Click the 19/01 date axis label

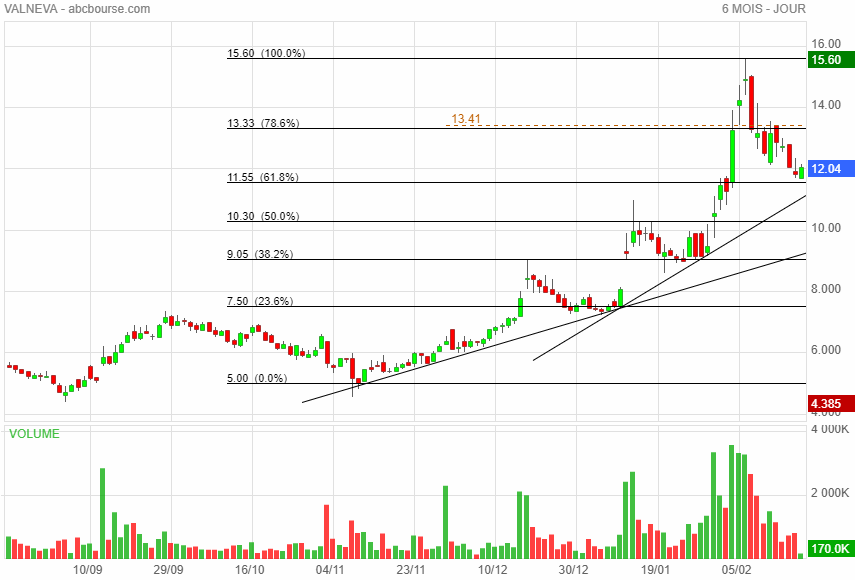click(x=655, y=570)
